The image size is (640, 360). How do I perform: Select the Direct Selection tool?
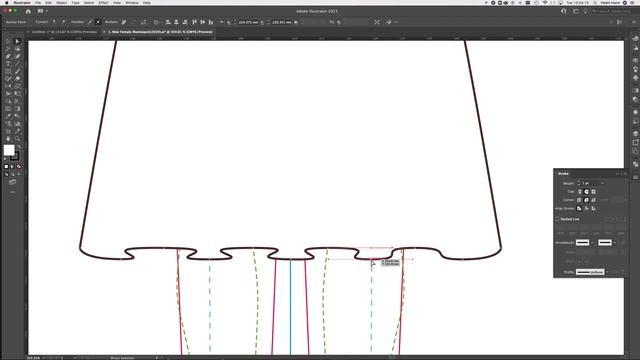pyautogui.click(x=17, y=41)
